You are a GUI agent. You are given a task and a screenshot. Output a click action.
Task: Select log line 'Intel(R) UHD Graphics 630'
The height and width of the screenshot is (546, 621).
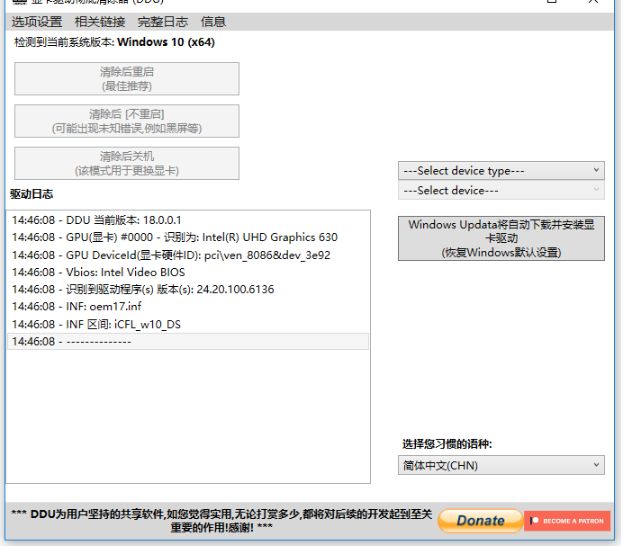(x=188, y=237)
